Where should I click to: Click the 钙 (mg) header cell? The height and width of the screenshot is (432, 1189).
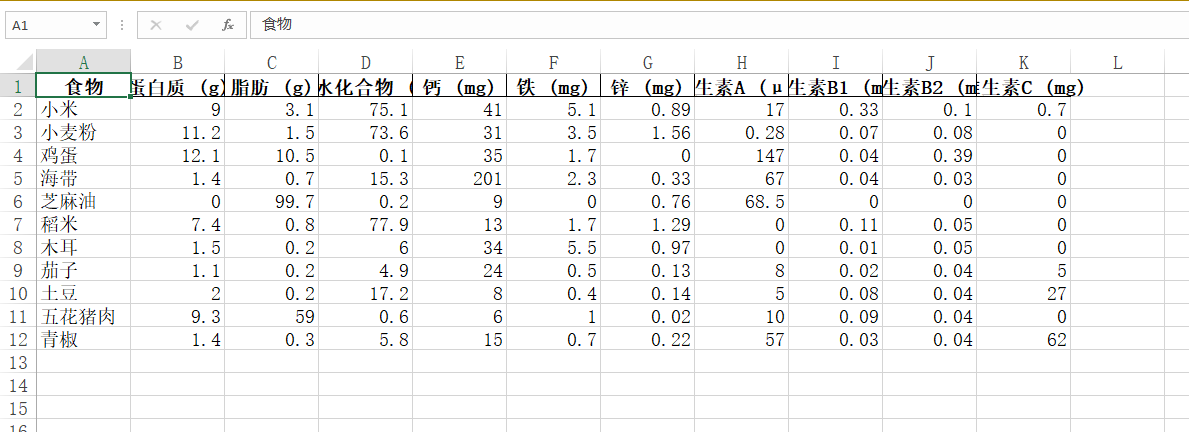point(460,86)
